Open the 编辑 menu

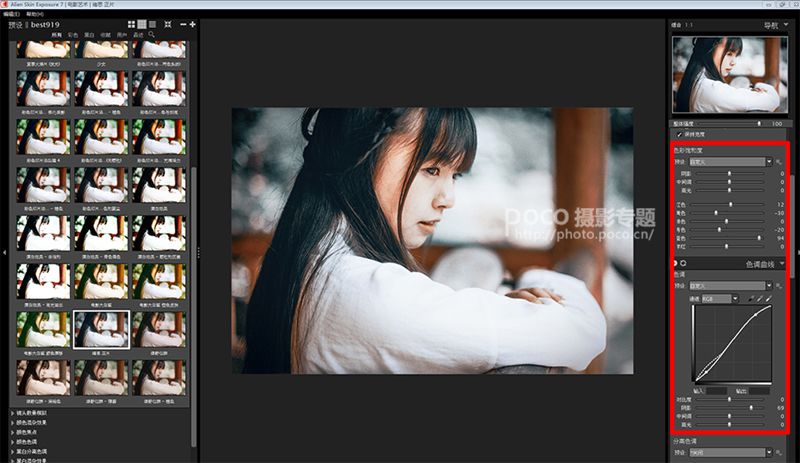[11, 14]
